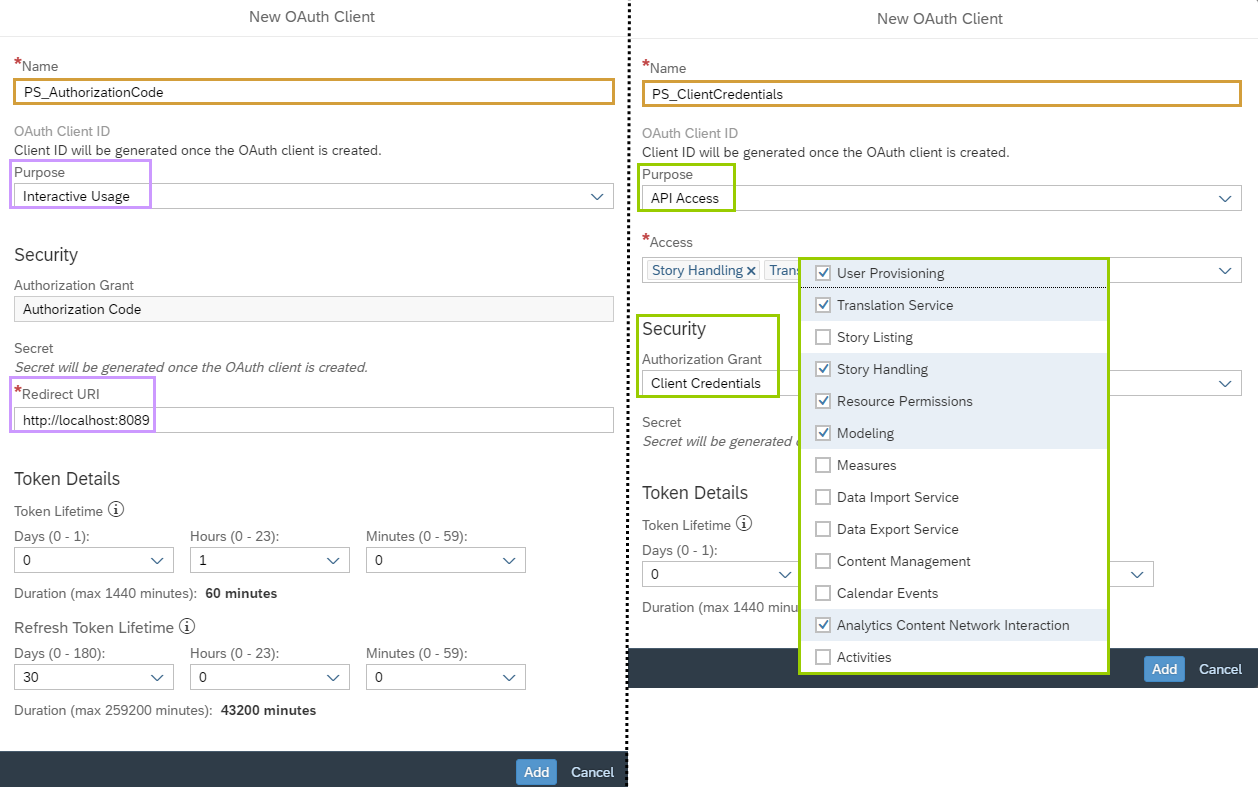This screenshot has height=787, width=1258.
Task: Click info icon beside Token Lifetime in right dialog
Action: tap(744, 524)
